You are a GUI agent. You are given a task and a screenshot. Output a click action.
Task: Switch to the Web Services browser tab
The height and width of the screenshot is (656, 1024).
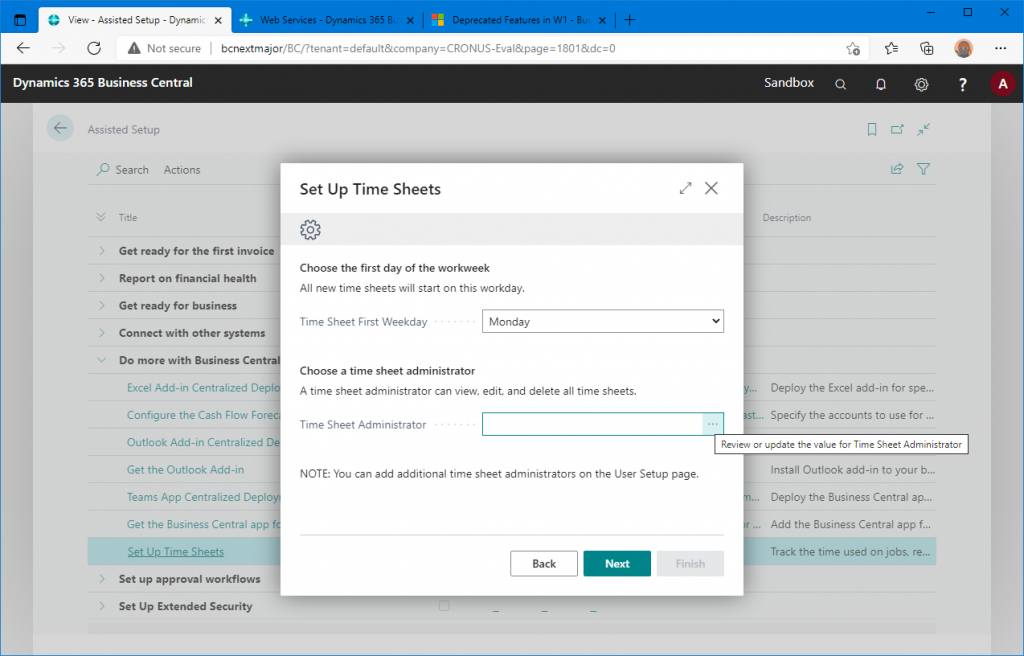click(x=320, y=19)
